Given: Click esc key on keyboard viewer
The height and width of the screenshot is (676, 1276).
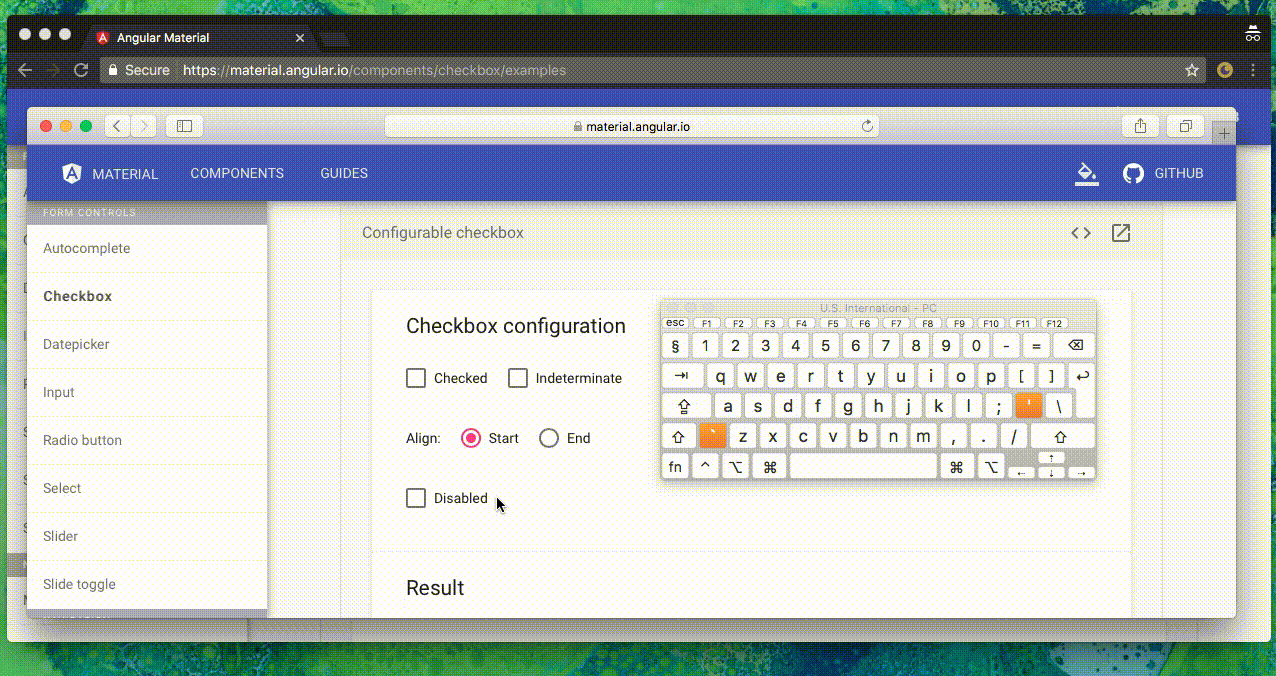Looking at the screenshot, I should coord(676,323).
